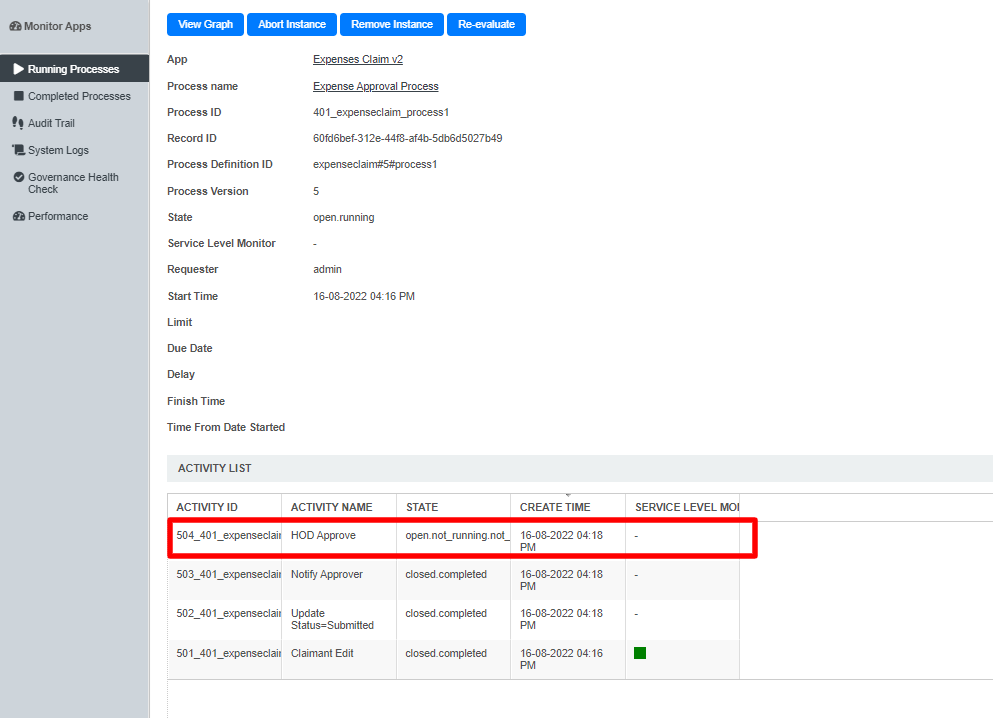Click the Abort Instance button
The height and width of the screenshot is (718, 993).
point(292,24)
